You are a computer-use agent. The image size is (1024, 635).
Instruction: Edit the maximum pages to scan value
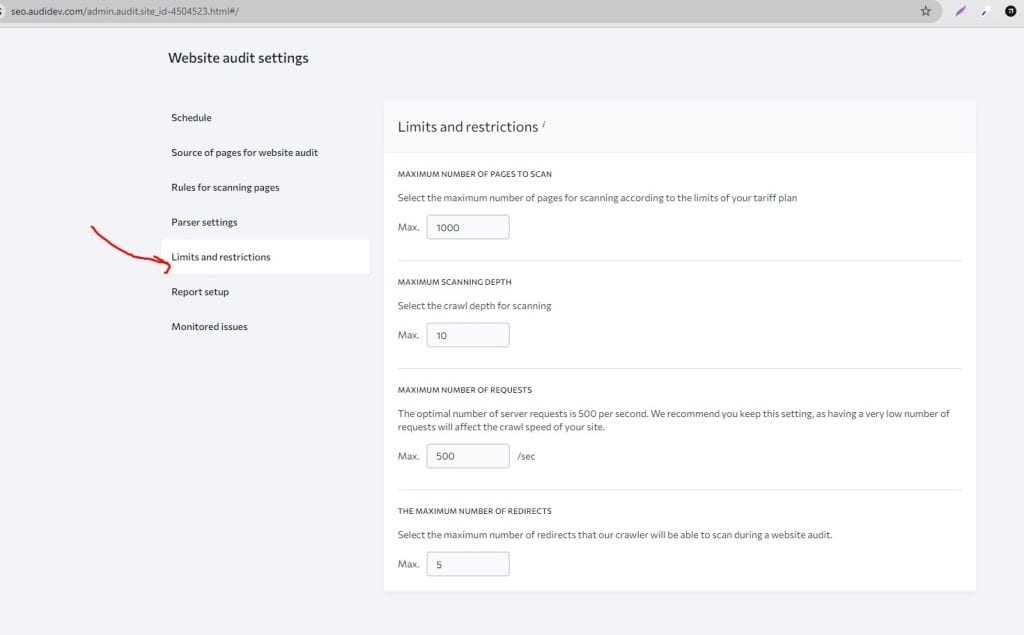coord(467,227)
